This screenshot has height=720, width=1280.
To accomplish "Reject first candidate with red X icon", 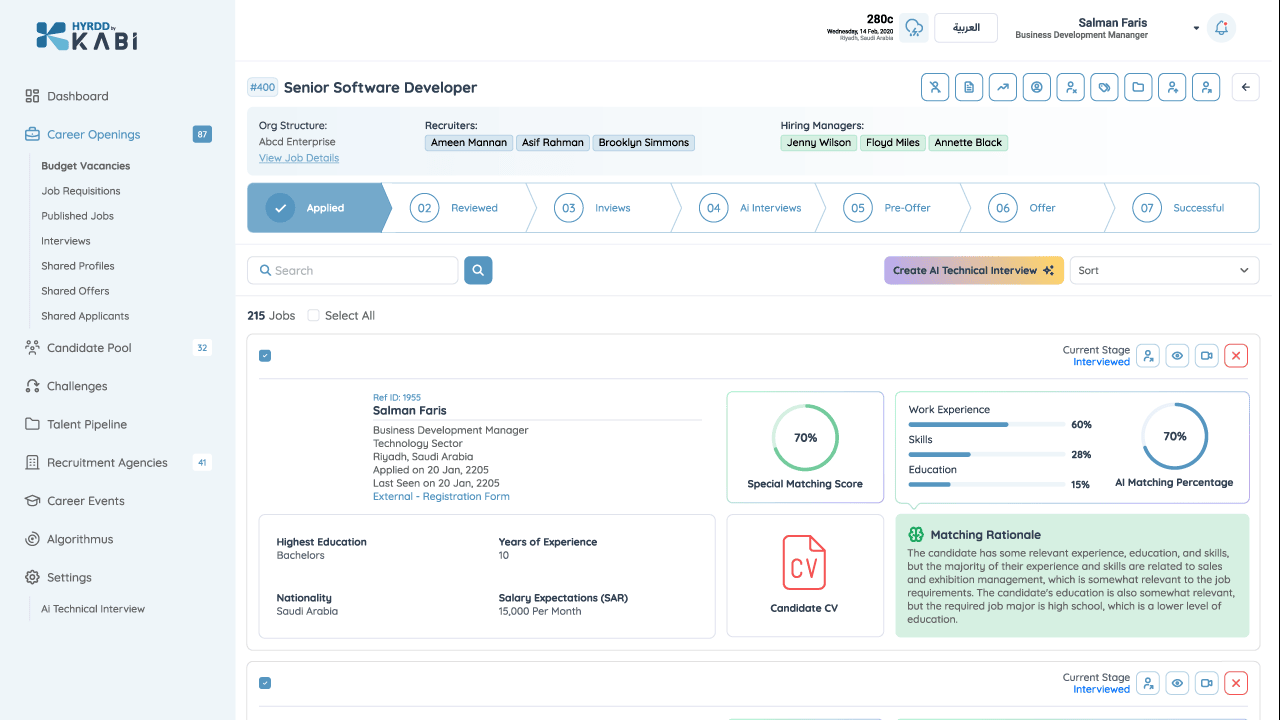I will coord(1236,355).
